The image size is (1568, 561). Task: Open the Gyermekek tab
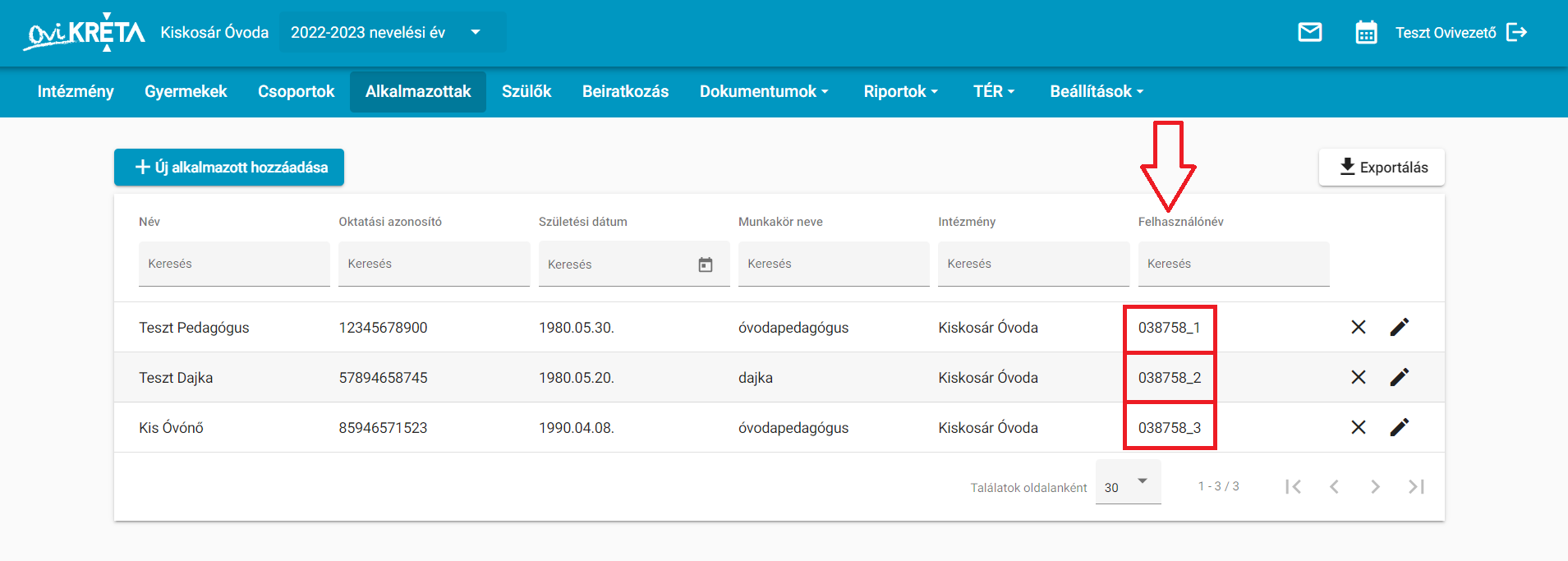(186, 91)
